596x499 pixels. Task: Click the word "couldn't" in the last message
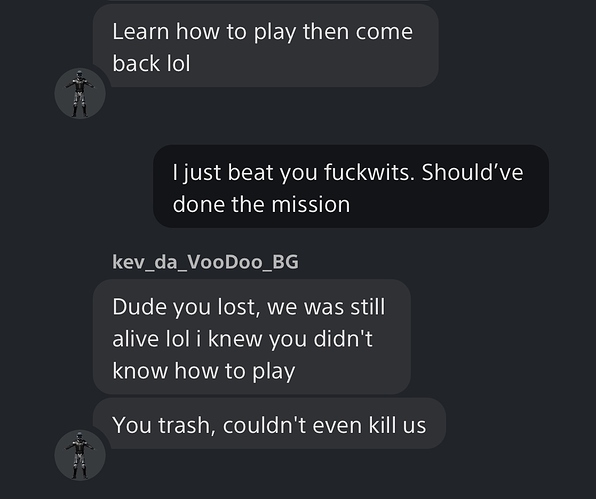coord(265,425)
